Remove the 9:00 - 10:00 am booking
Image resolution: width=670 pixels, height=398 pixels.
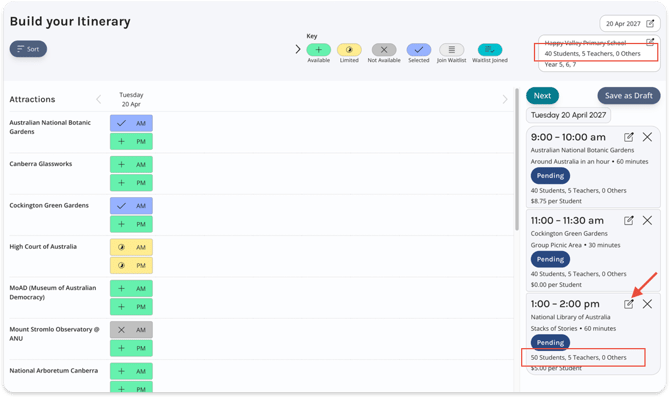(647, 137)
